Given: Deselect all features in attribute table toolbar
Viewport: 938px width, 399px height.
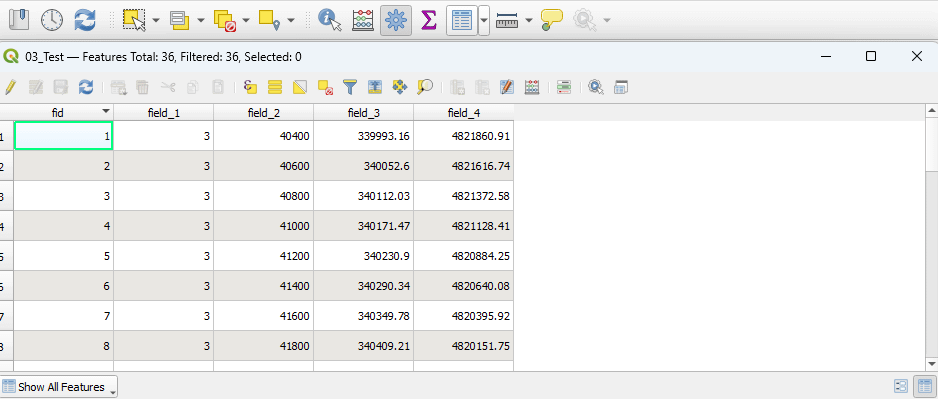Looking at the screenshot, I should 325,87.
